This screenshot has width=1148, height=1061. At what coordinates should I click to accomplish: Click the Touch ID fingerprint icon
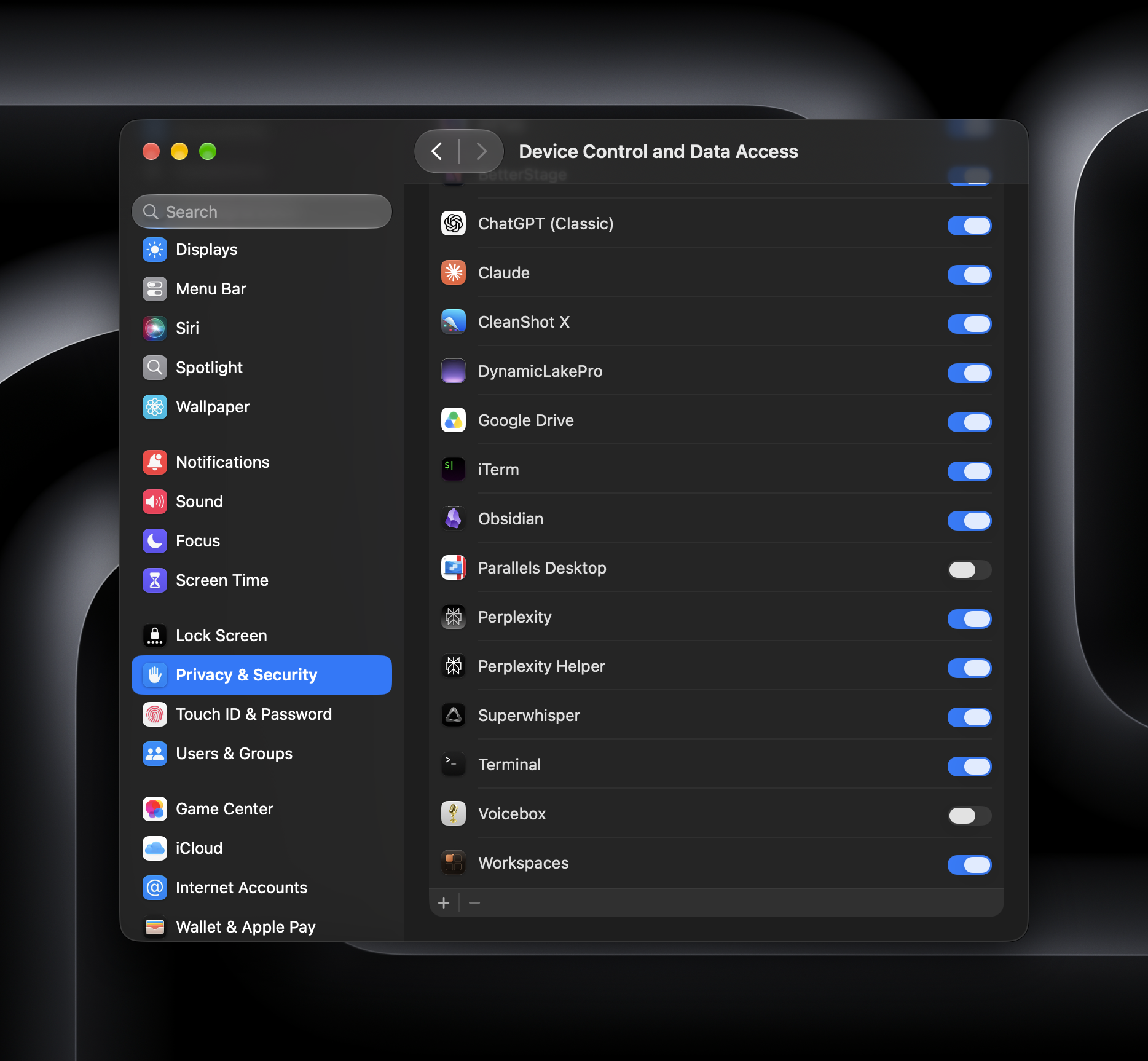click(x=155, y=714)
